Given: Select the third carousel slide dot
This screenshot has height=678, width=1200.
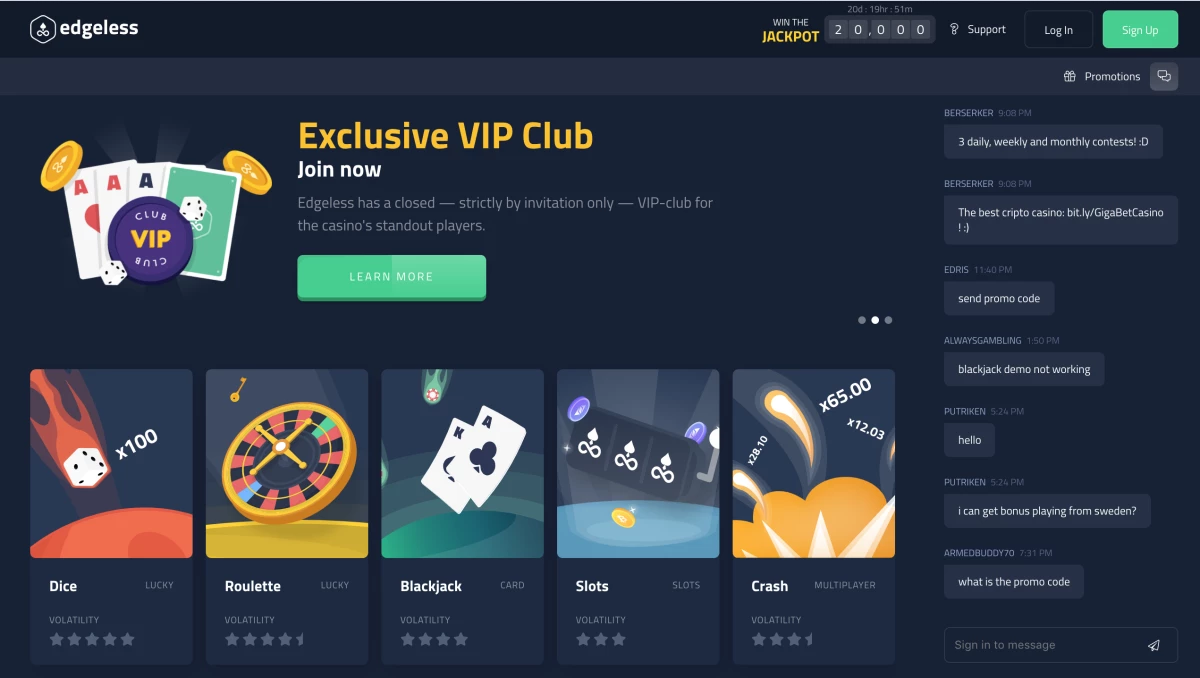Looking at the screenshot, I should [x=888, y=320].
